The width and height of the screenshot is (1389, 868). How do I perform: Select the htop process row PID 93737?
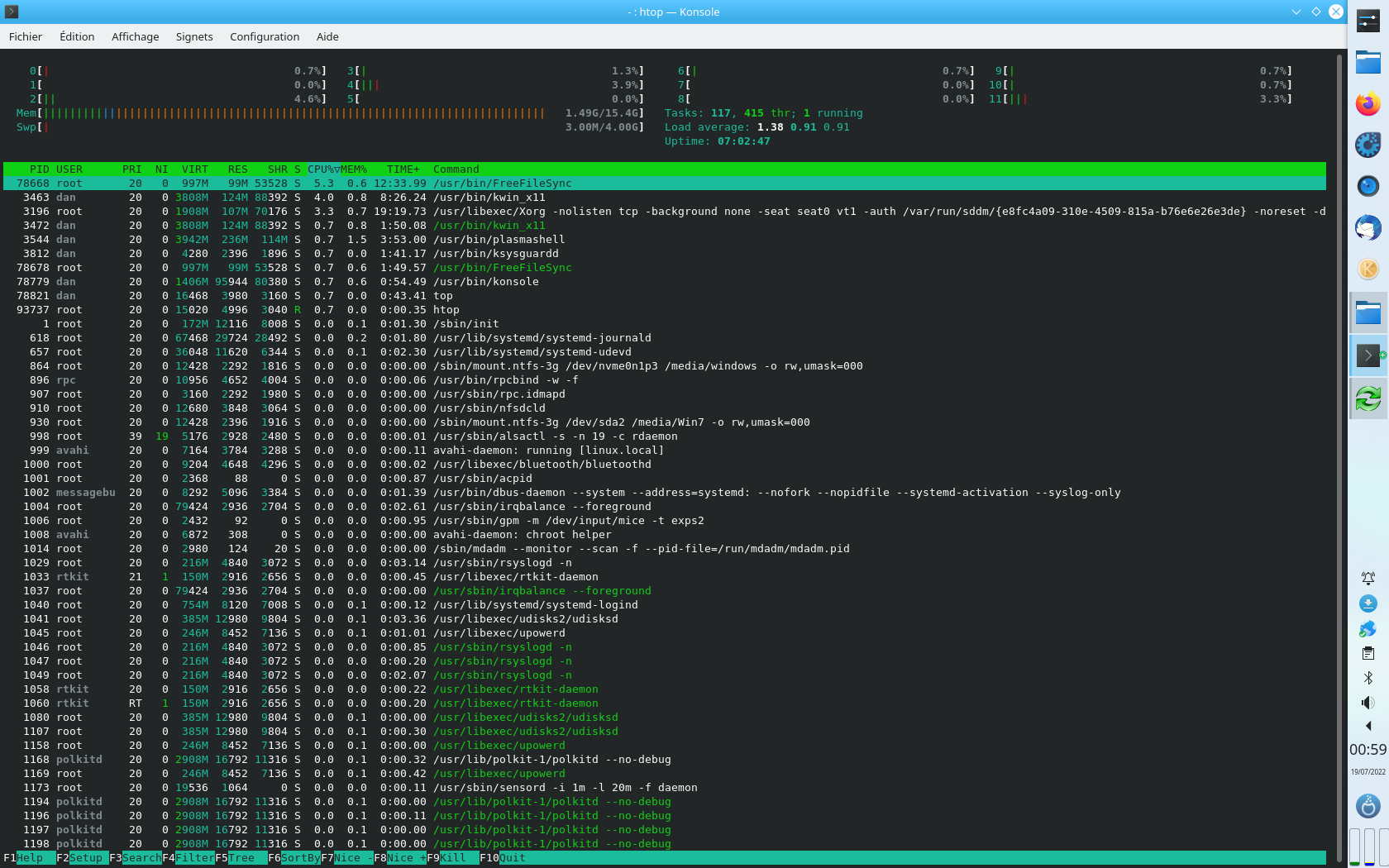coord(665,310)
